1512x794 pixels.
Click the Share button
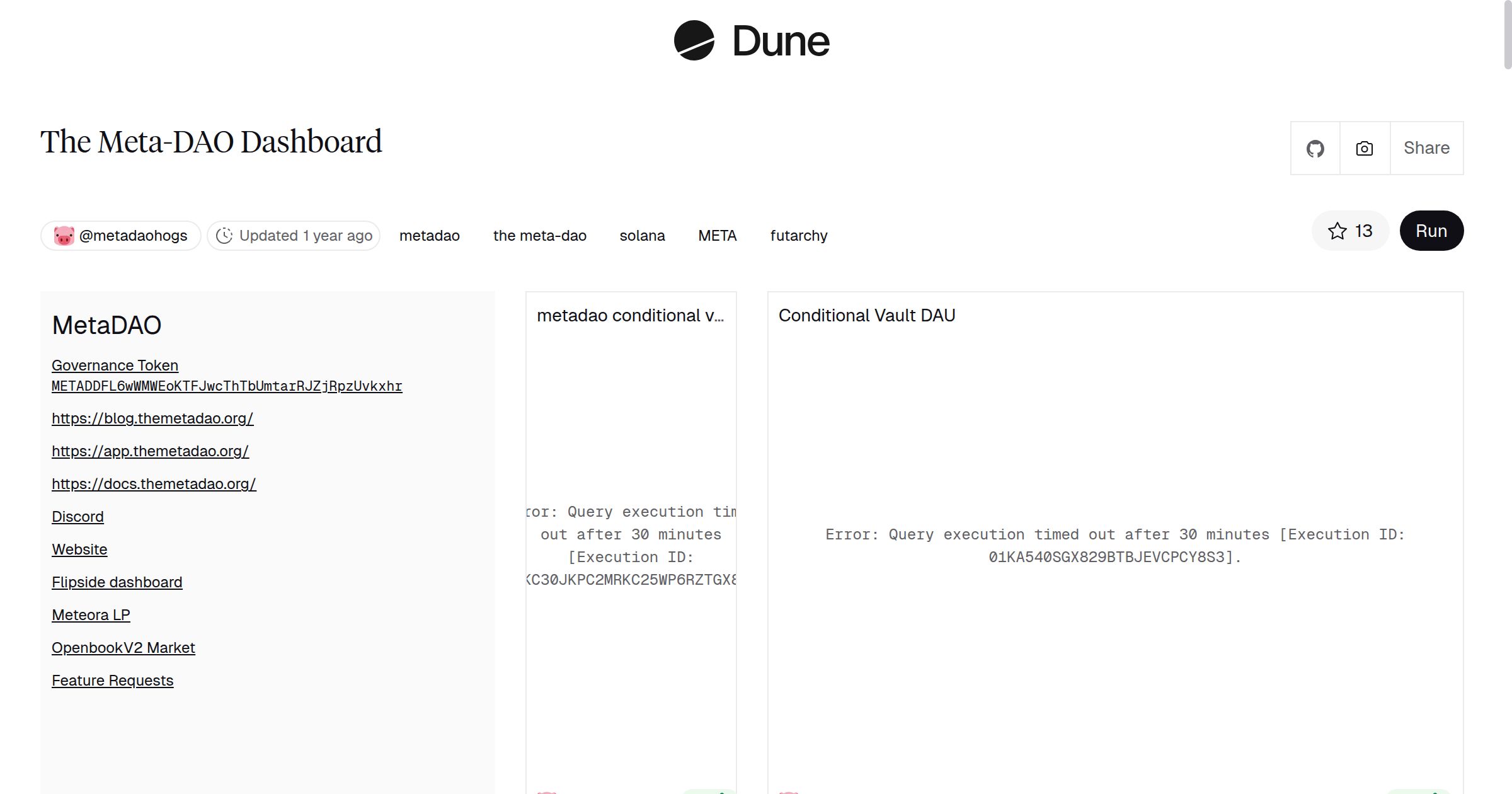click(x=1426, y=147)
